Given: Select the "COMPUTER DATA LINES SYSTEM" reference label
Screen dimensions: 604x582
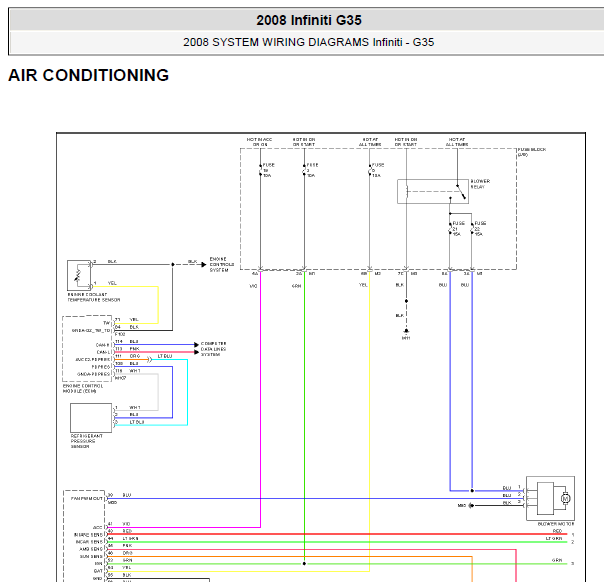Looking at the screenshot, I should tap(213, 349).
